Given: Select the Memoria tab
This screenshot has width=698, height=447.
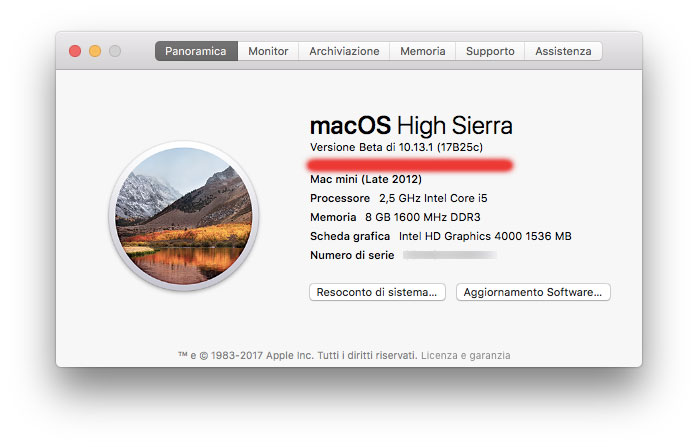Looking at the screenshot, I should (422, 51).
